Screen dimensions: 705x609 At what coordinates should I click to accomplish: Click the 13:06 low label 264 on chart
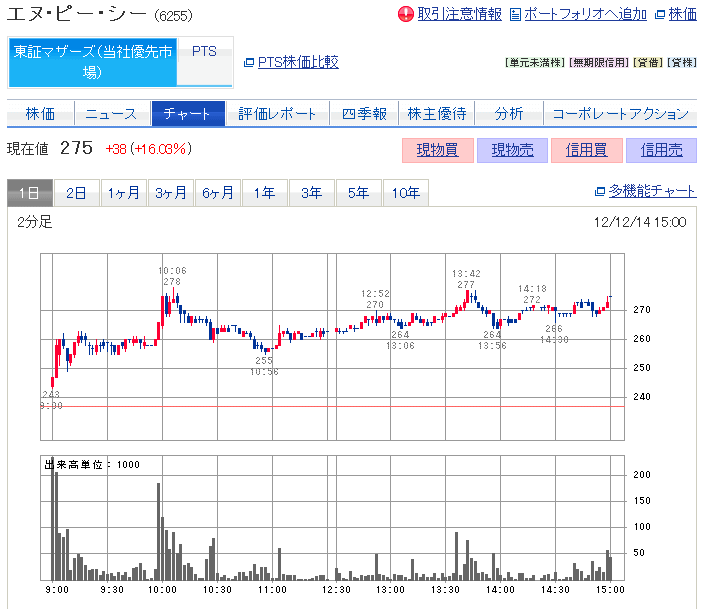pos(400,340)
